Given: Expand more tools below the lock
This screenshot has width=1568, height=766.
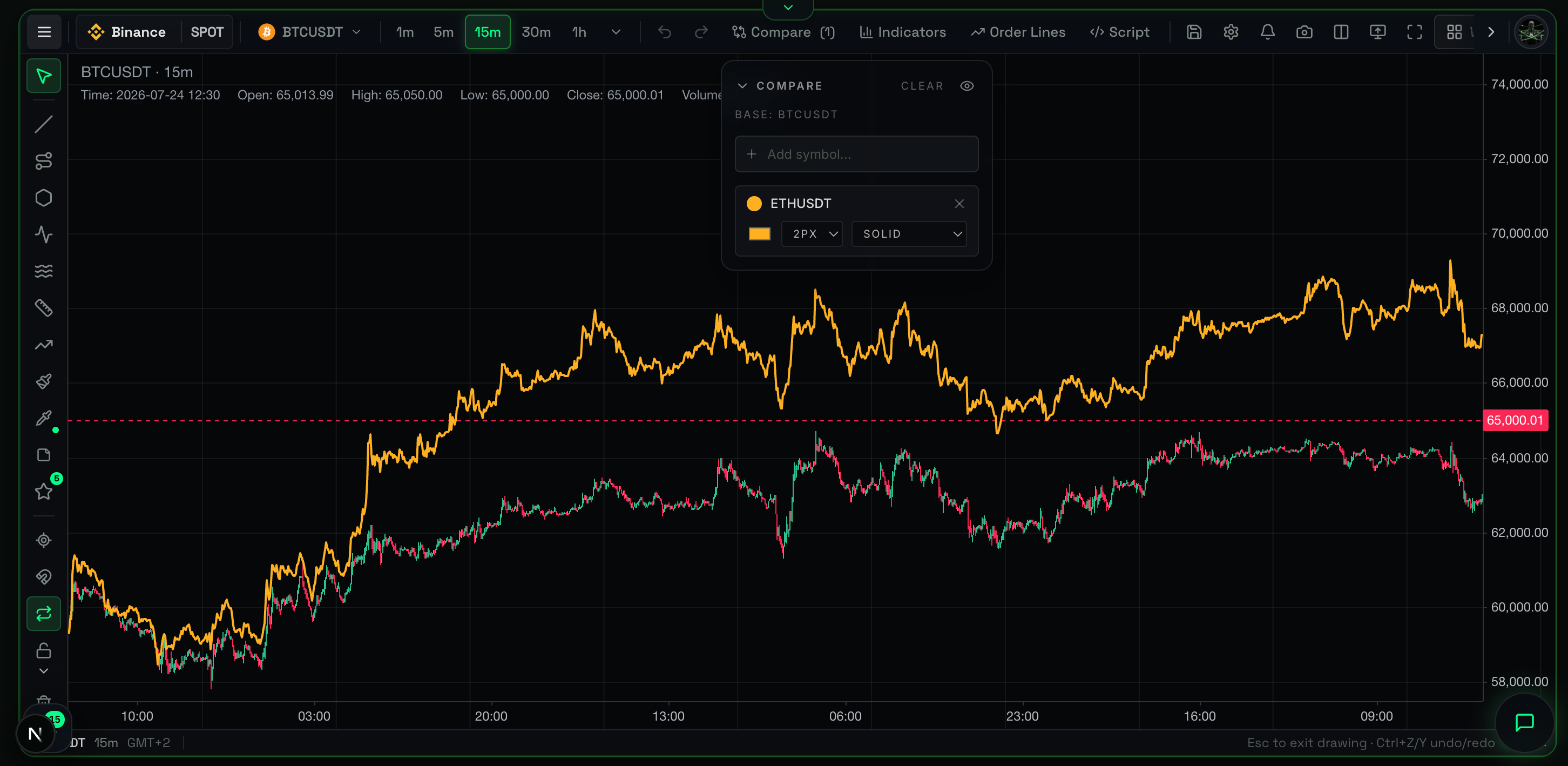Looking at the screenshot, I should coord(44,671).
